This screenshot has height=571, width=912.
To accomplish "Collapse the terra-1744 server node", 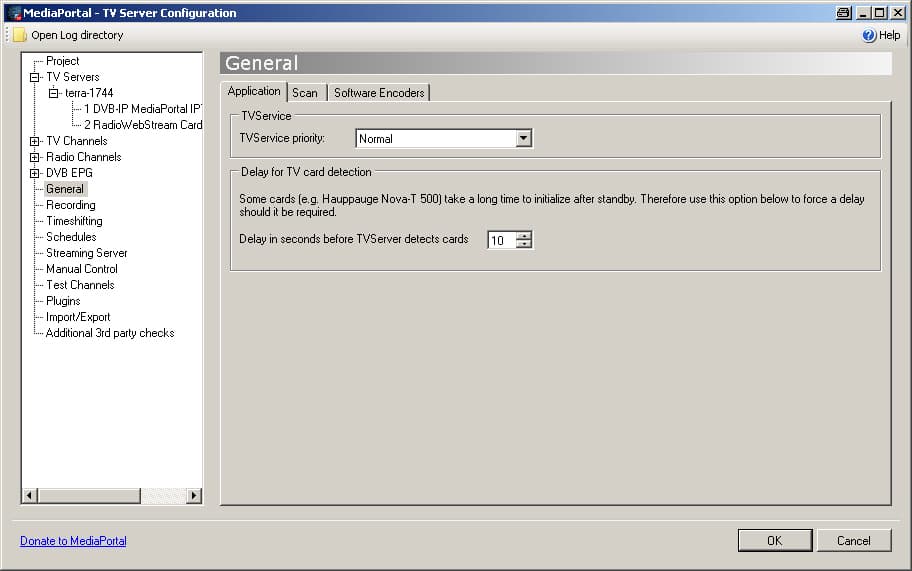I will (x=54, y=93).
